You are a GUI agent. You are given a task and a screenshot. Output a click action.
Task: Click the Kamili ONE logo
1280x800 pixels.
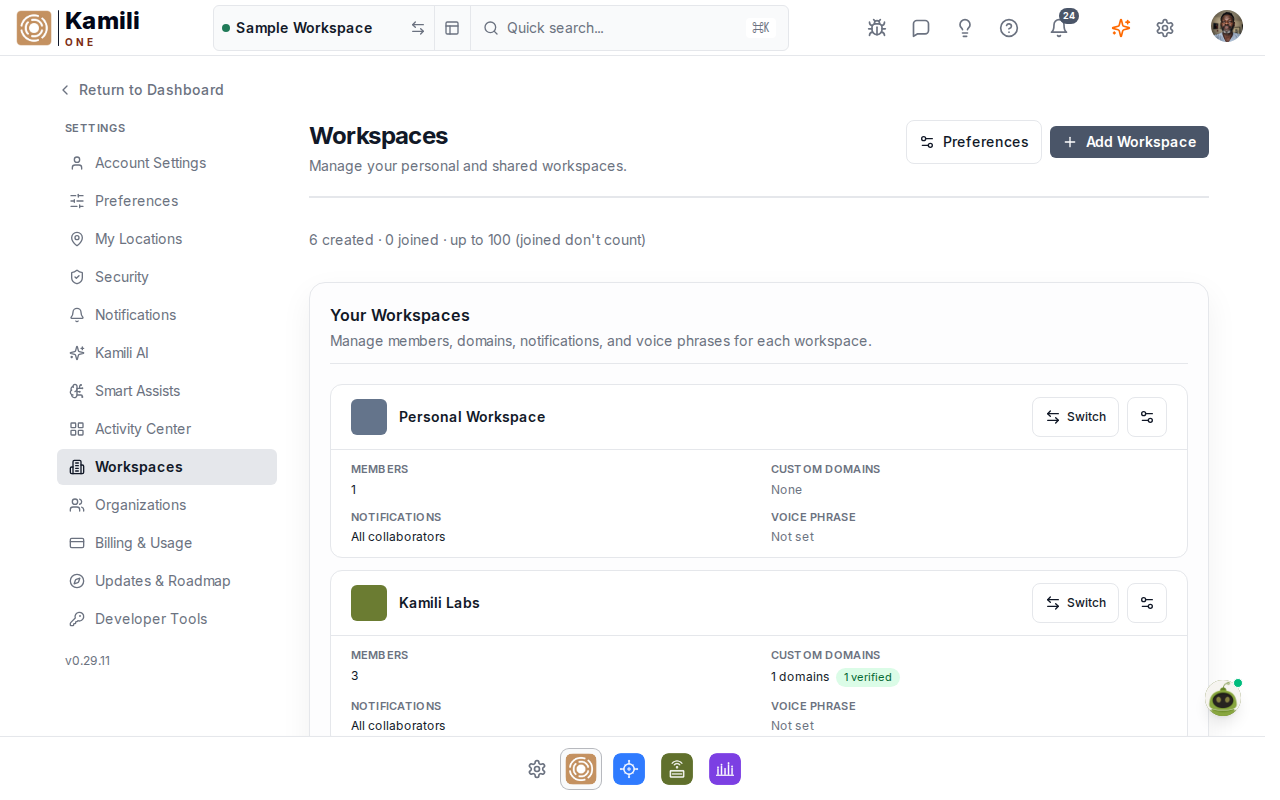[78, 28]
